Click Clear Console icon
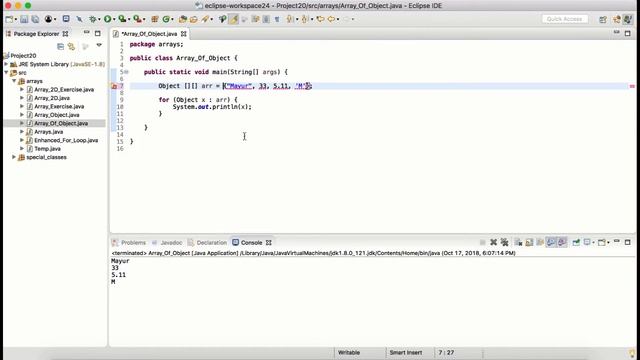The image size is (640, 360). coord(518,242)
